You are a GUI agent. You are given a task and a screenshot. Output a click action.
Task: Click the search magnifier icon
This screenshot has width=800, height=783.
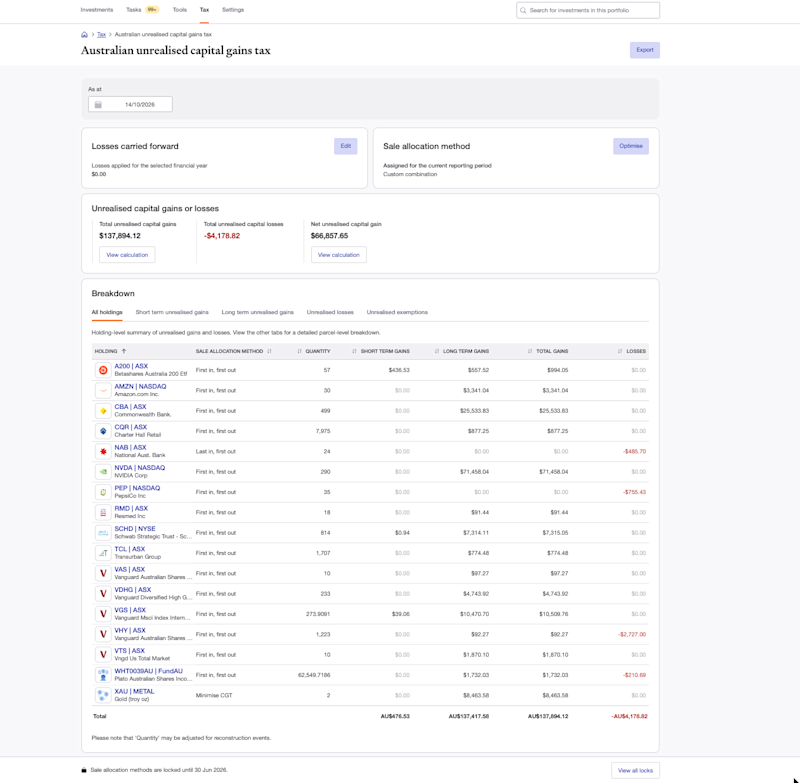tap(523, 10)
